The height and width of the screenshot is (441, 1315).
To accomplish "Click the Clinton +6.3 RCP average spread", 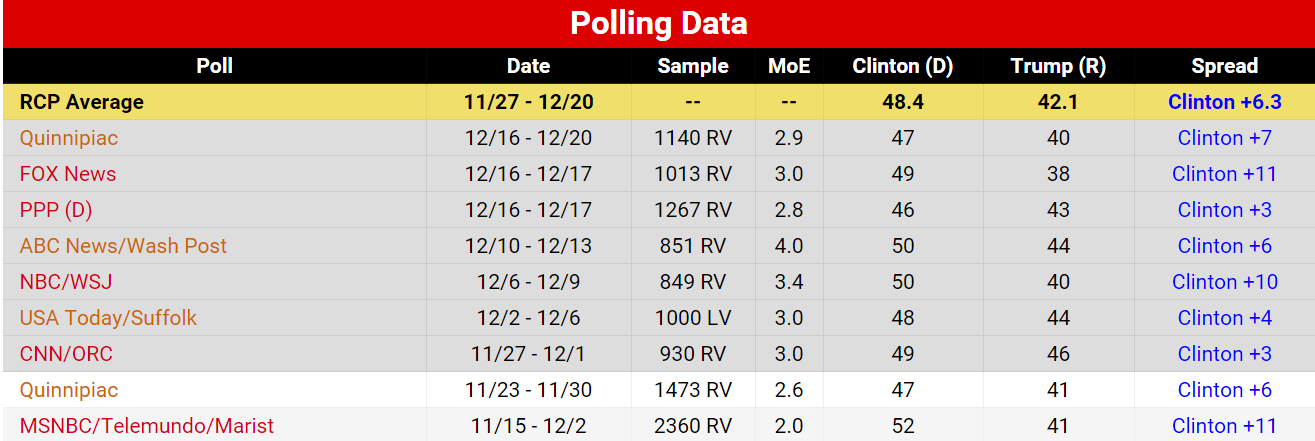I will [x=1224, y=102].
